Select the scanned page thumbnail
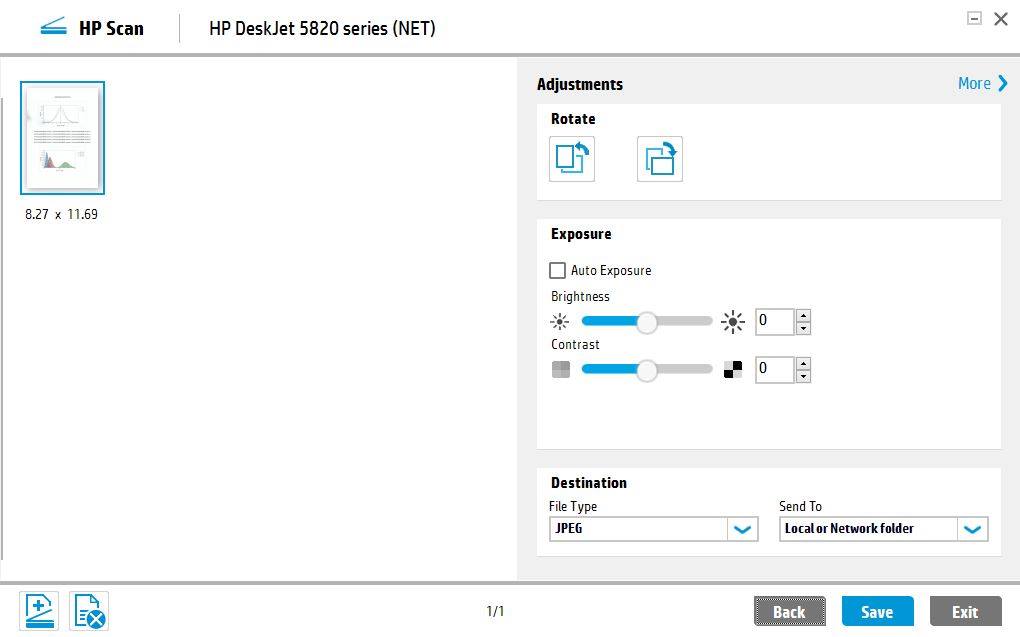This screenshot has height=637, width=1020. [63, 138]
